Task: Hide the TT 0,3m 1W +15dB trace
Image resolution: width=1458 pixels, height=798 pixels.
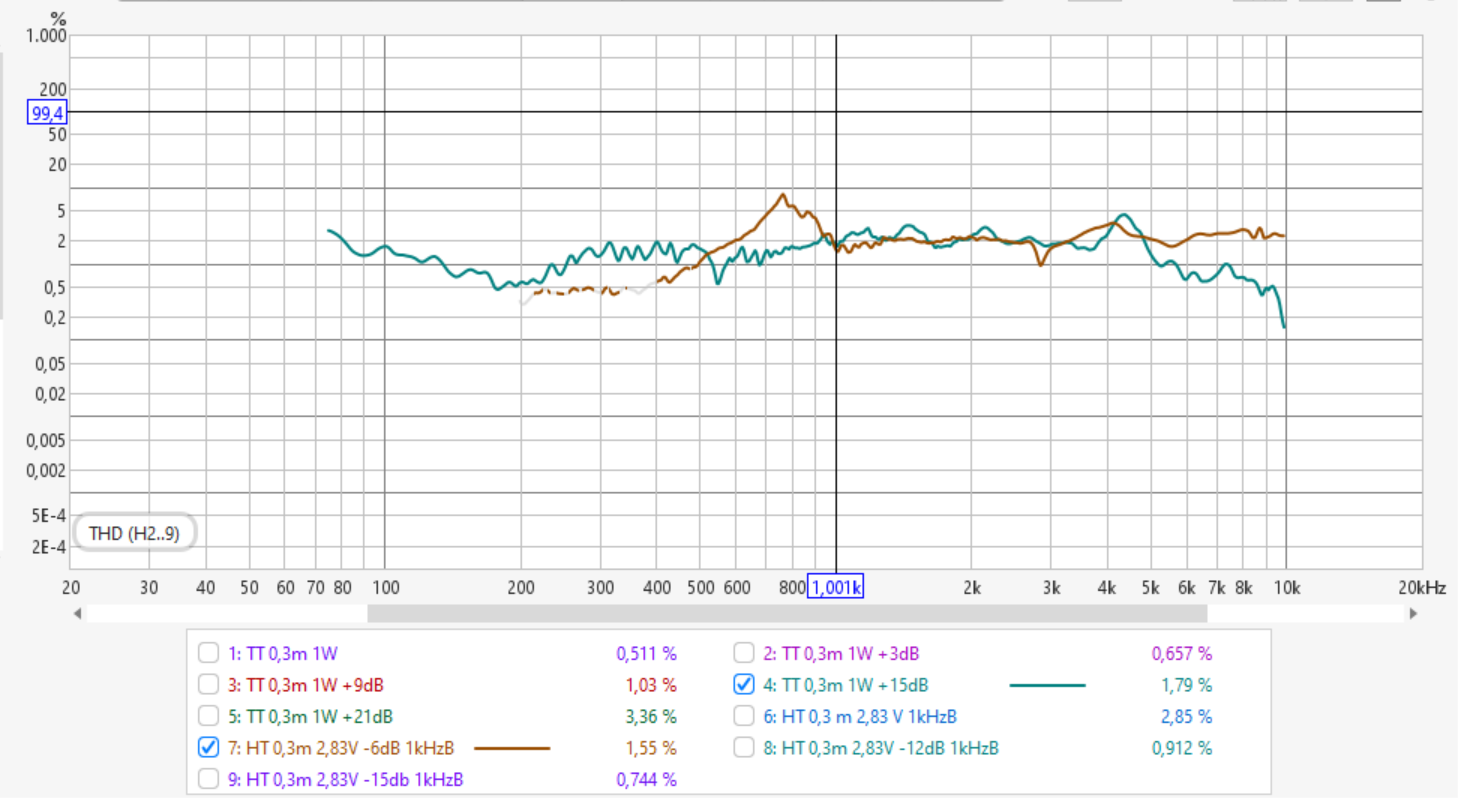Action: [744, 685]
